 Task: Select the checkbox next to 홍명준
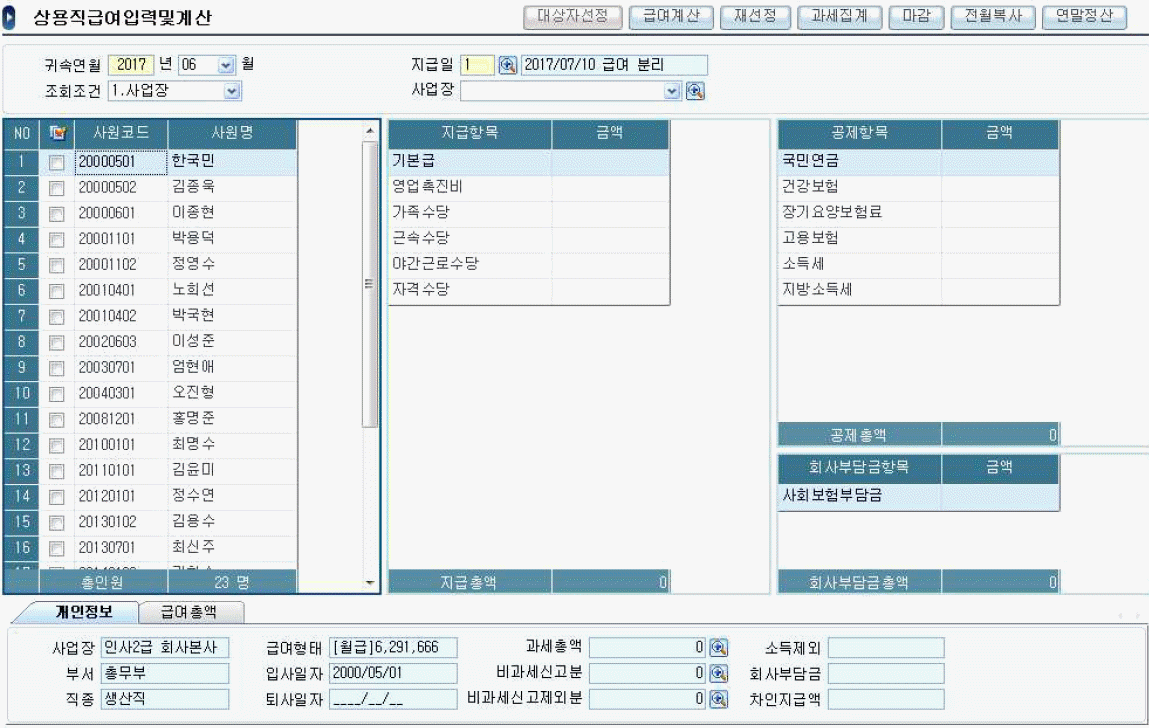[x=57, y=420]
